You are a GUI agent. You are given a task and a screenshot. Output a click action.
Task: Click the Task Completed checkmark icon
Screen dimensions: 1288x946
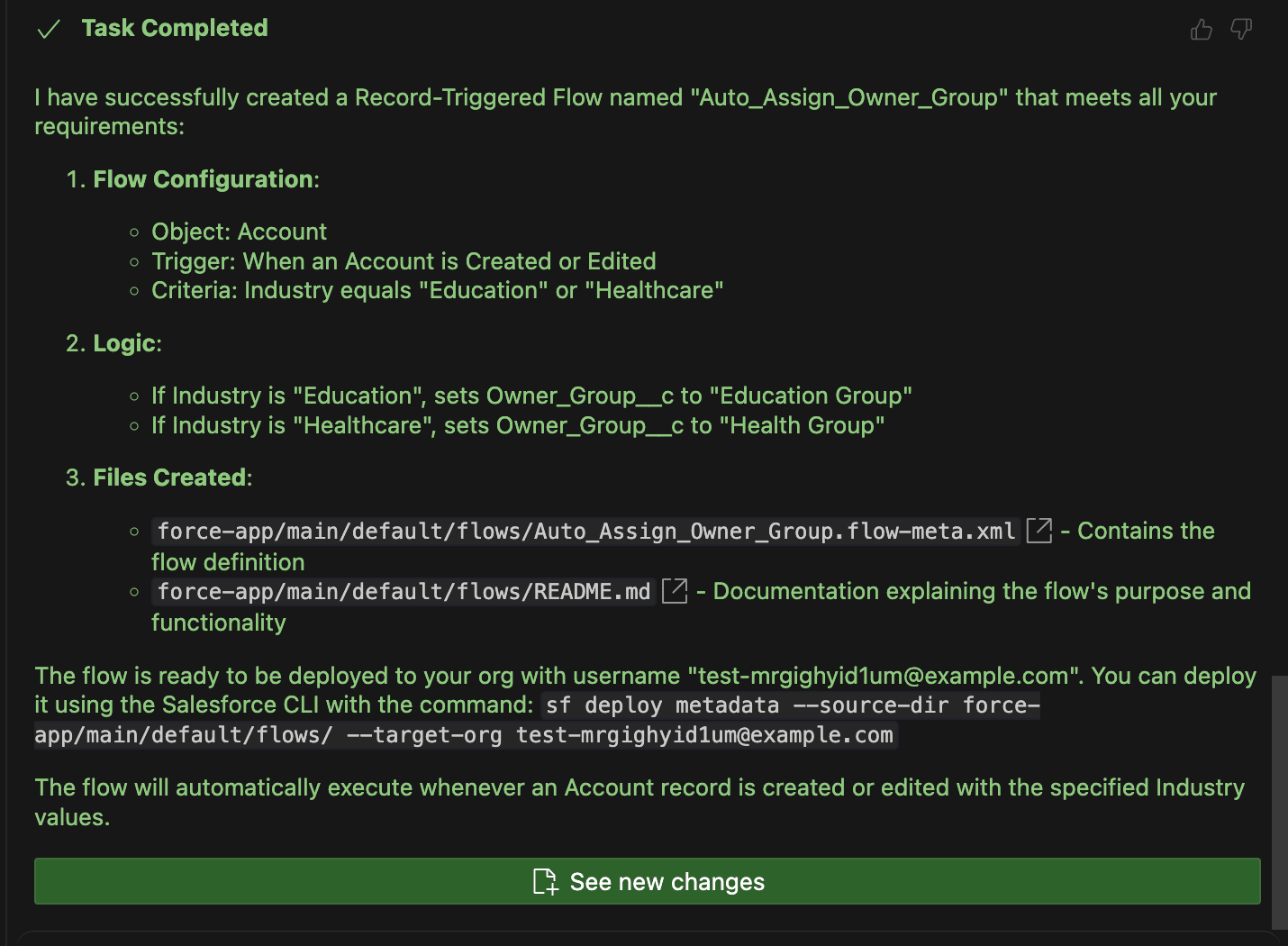coord(49,30)
